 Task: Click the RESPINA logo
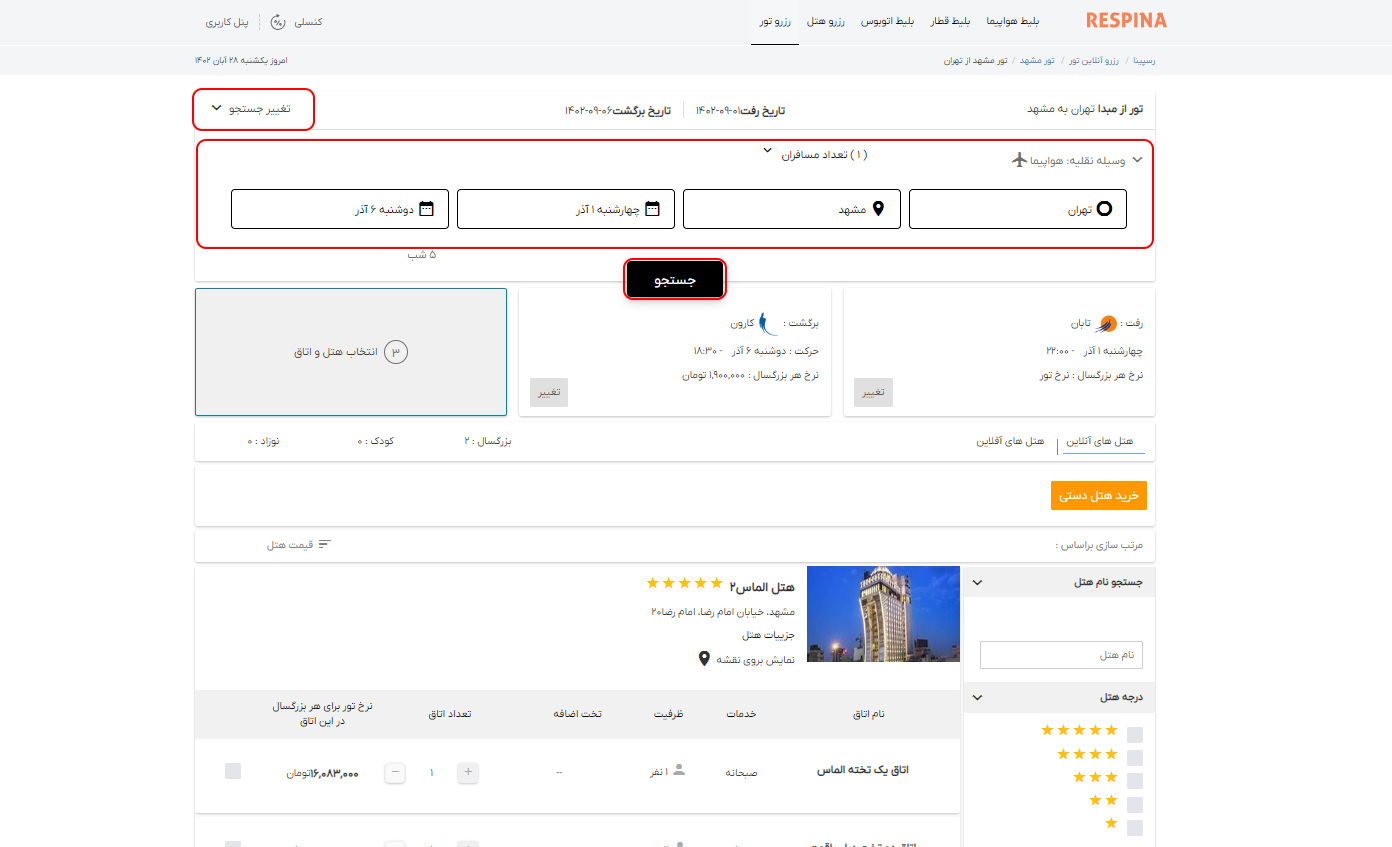1125,19
